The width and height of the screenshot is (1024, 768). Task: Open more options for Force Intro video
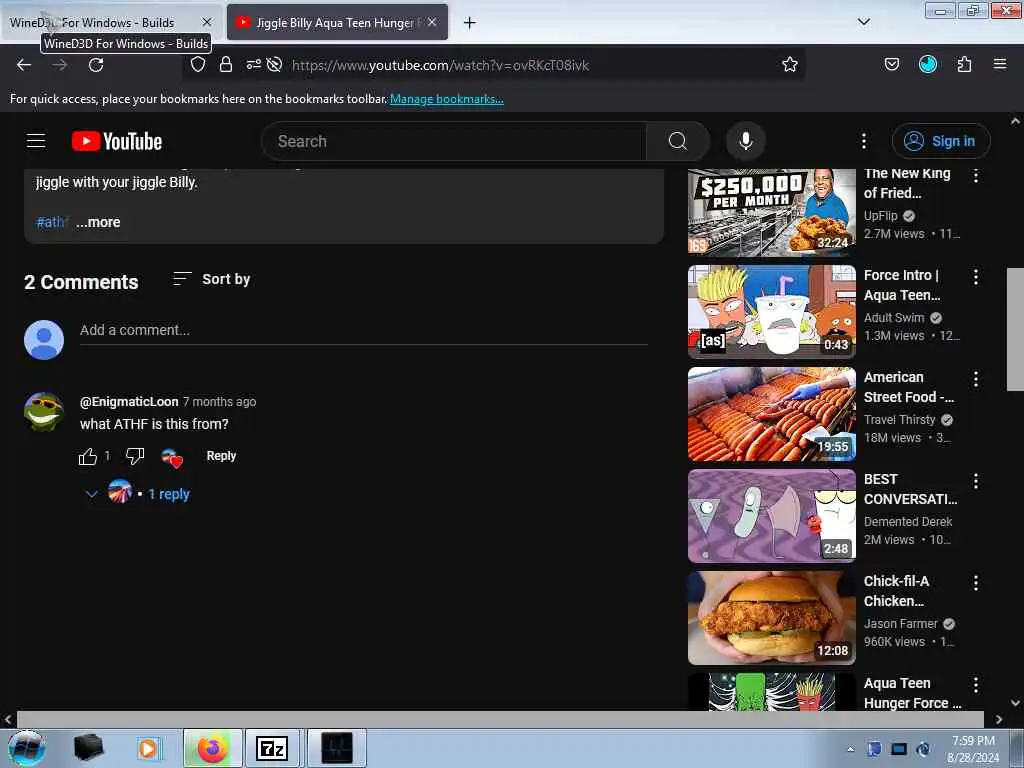click(x=976, y=277)
